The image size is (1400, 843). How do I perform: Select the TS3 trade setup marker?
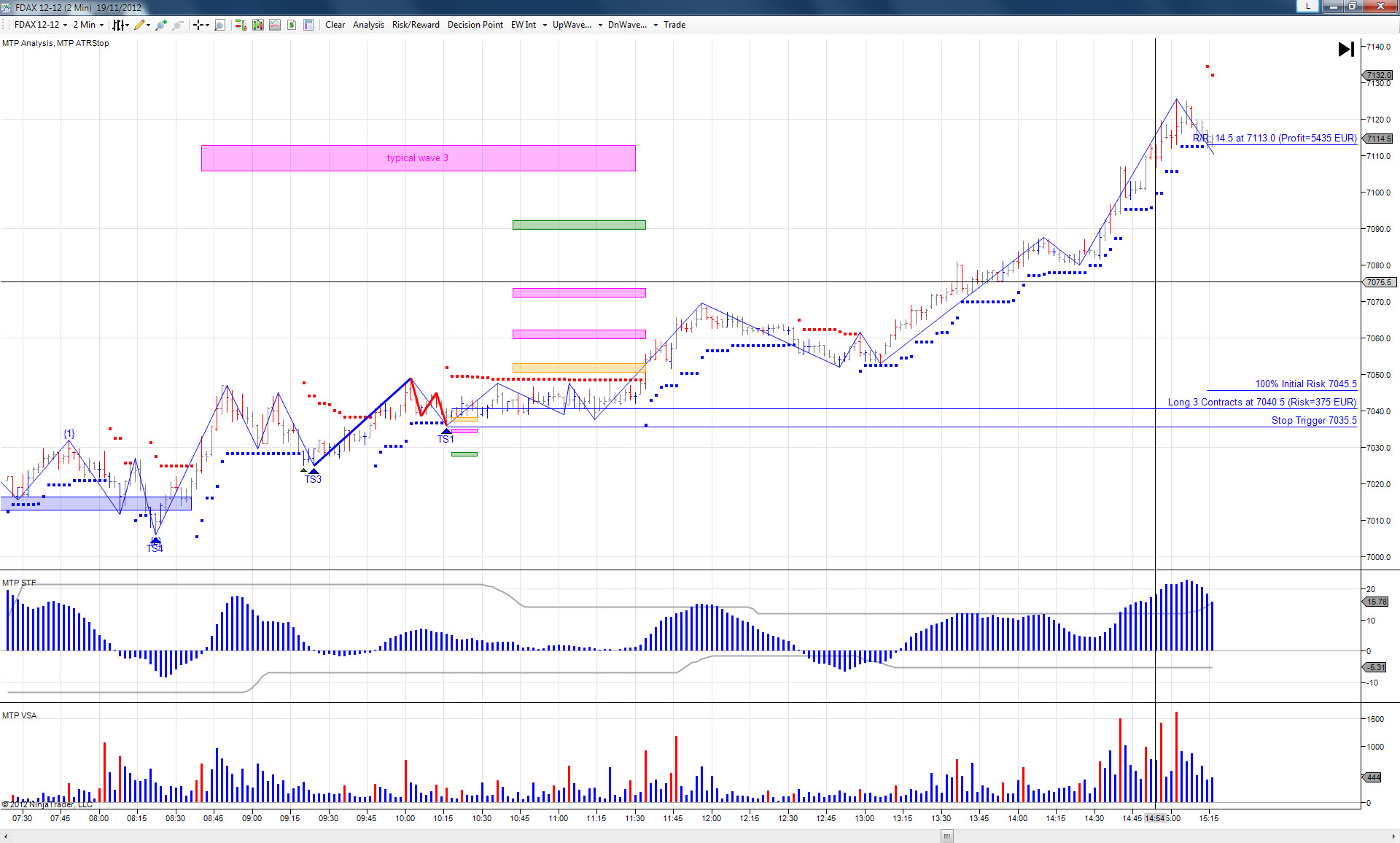(313, 476)
